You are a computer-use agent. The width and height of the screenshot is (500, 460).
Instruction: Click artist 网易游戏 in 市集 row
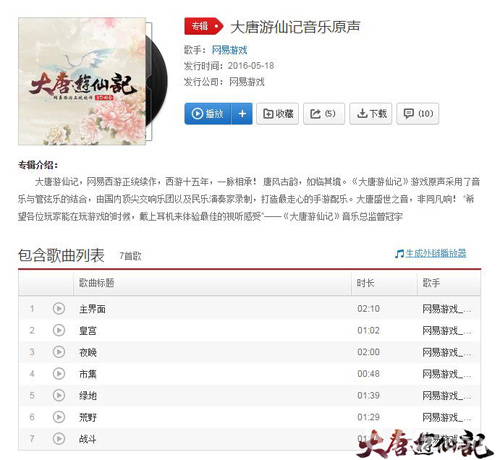click(x=447, y=374)
